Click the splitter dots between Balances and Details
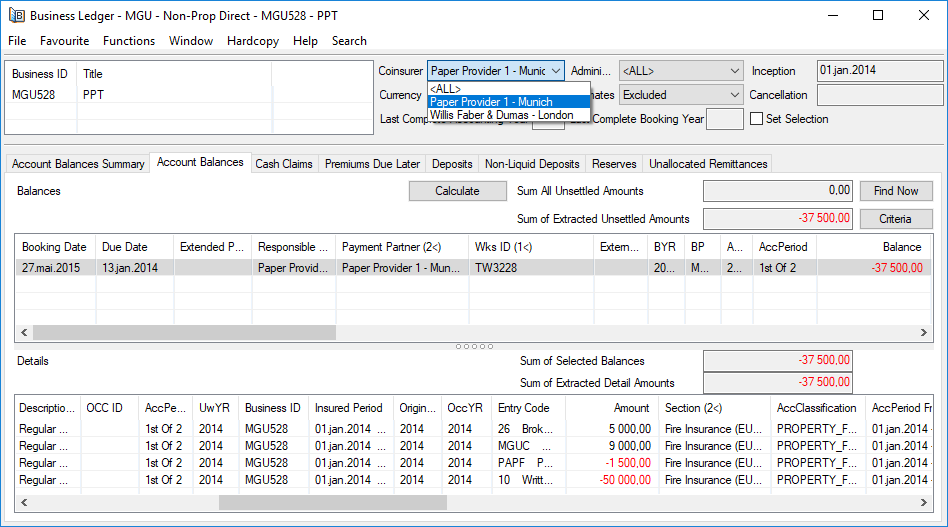The image size is (948, 527). pyautogui.click(x=474, y=346)
